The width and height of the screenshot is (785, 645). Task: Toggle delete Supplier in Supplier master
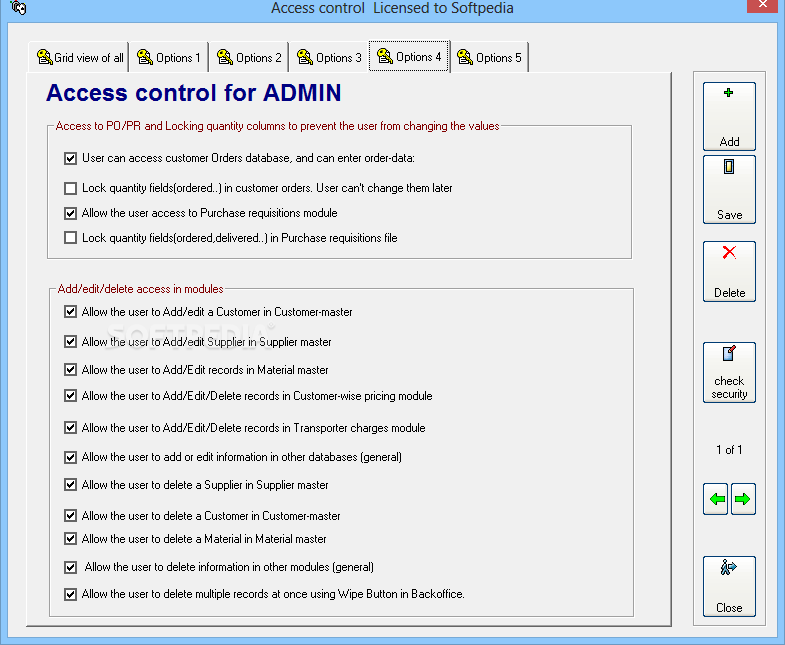[x=71, y=485]
